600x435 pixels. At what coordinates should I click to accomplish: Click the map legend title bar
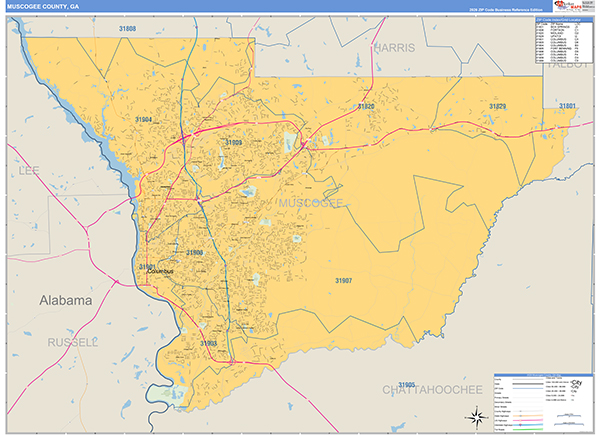tap(543, 375)
